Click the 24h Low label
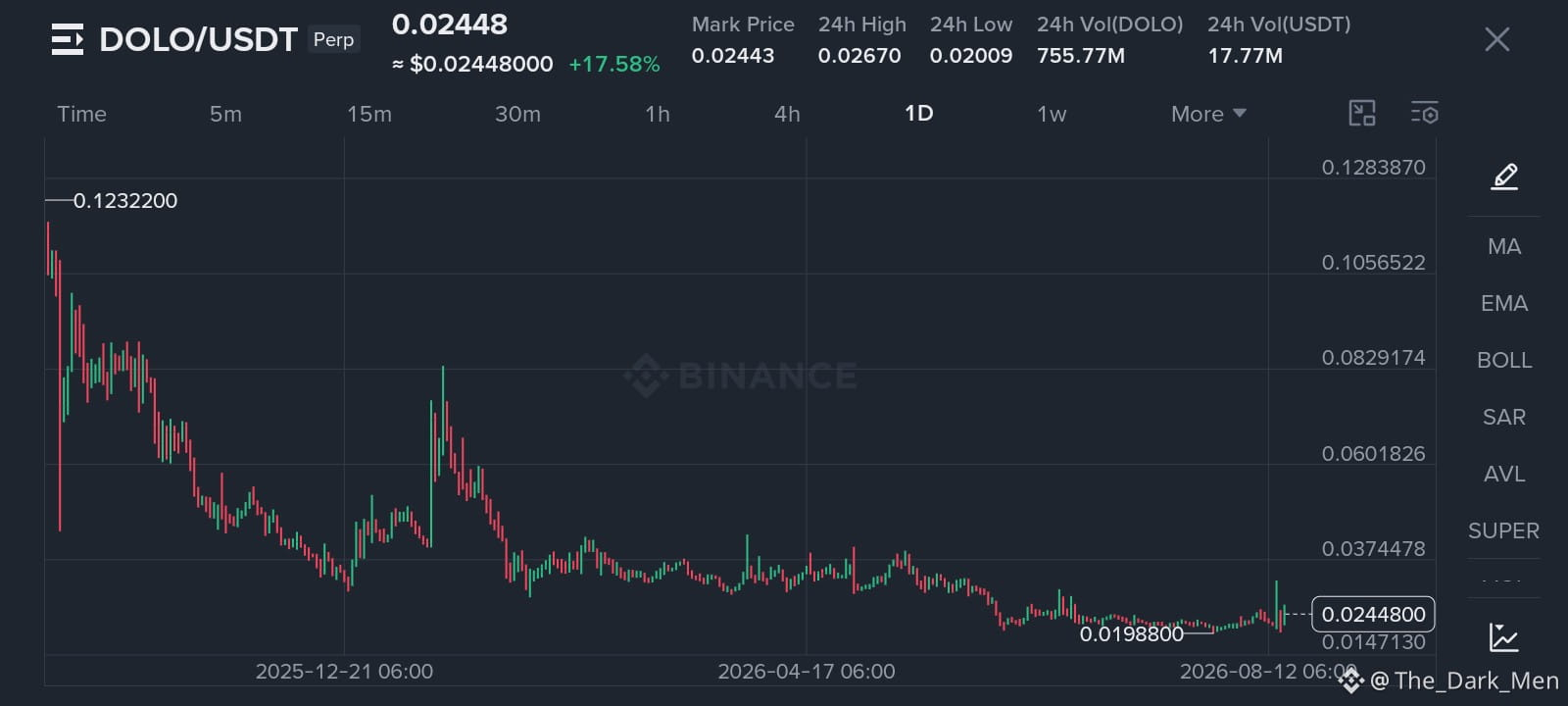This screenshot has width=1568, height=706. [971, 25]
